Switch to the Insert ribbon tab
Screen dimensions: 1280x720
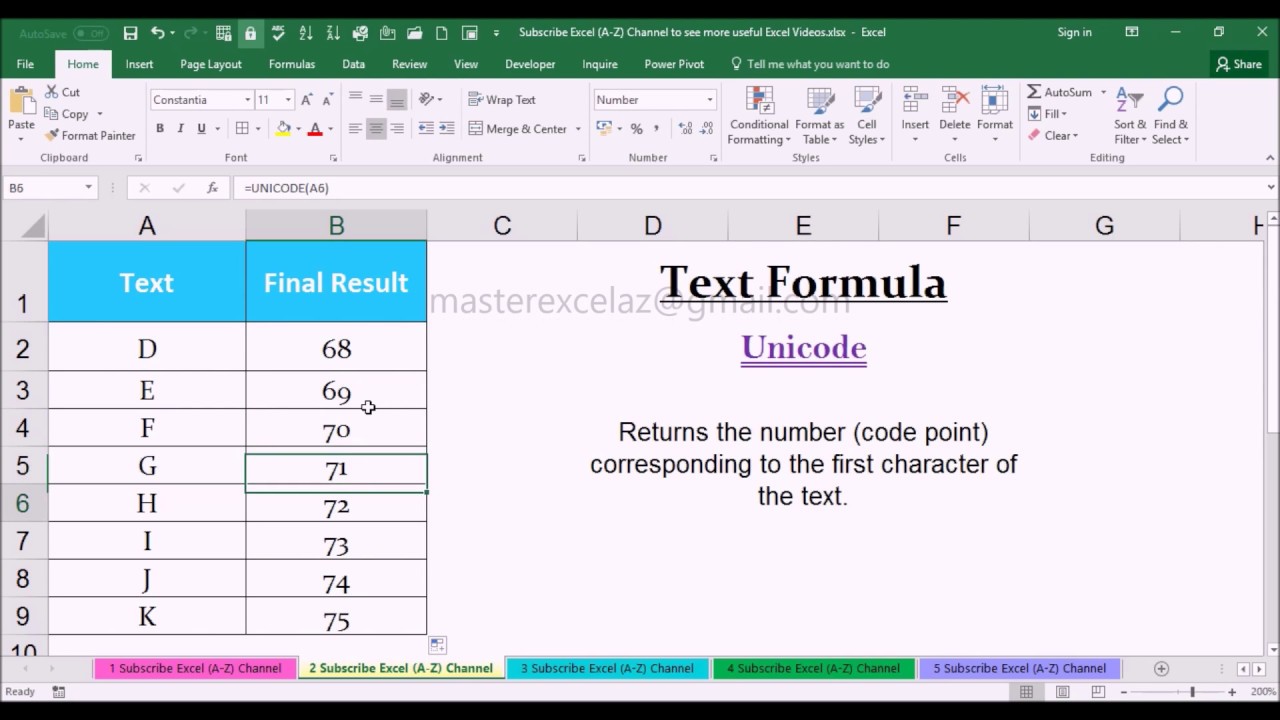click(x=139, y=64)
